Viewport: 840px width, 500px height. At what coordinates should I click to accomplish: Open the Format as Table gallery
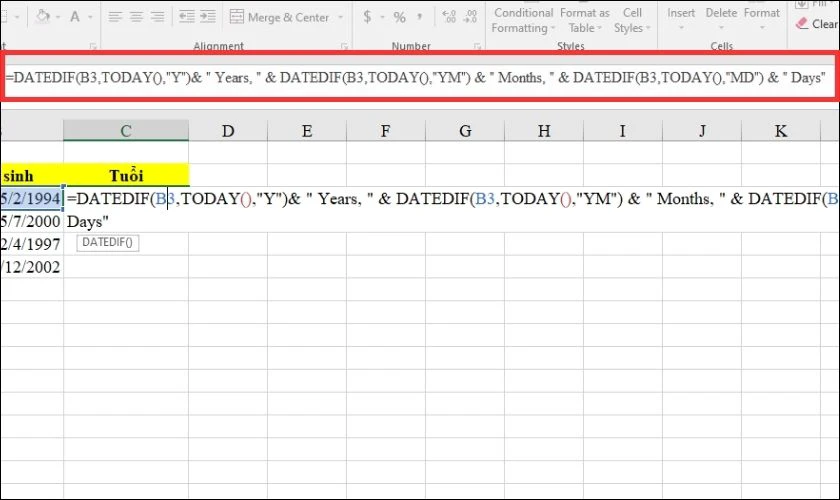[584, 20]
